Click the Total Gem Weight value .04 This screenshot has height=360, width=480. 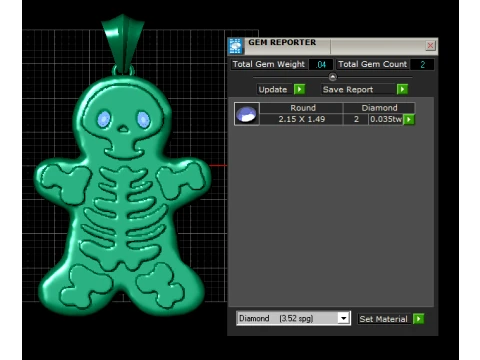[321, 64]
